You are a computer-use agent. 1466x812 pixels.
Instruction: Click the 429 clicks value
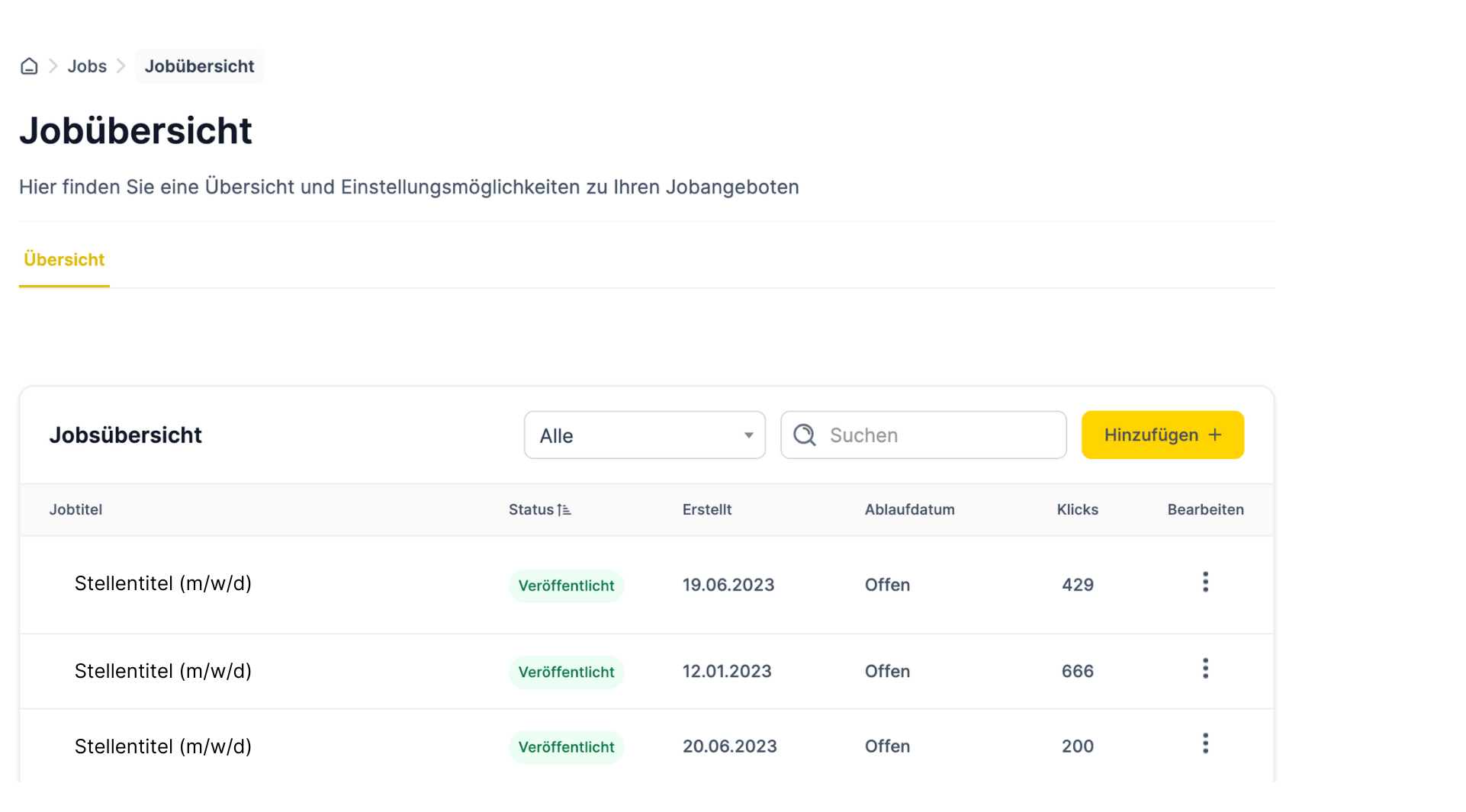(1078, 585)
